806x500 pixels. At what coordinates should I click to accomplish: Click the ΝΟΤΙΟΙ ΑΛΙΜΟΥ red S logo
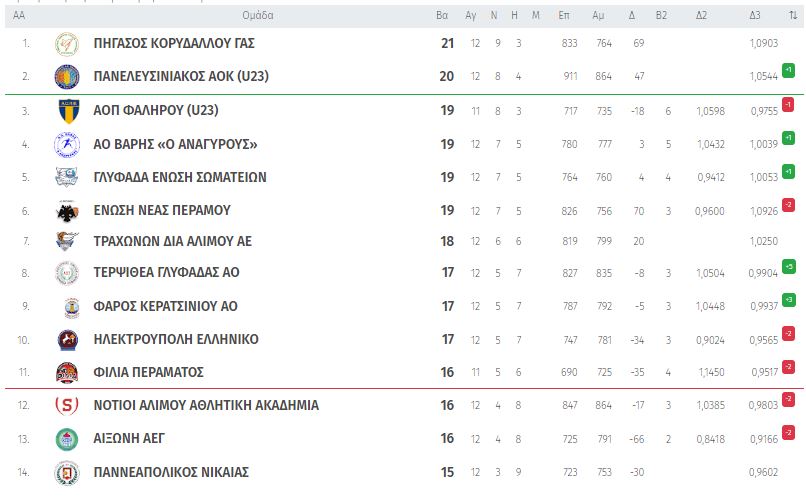click(x=67, y=406)
